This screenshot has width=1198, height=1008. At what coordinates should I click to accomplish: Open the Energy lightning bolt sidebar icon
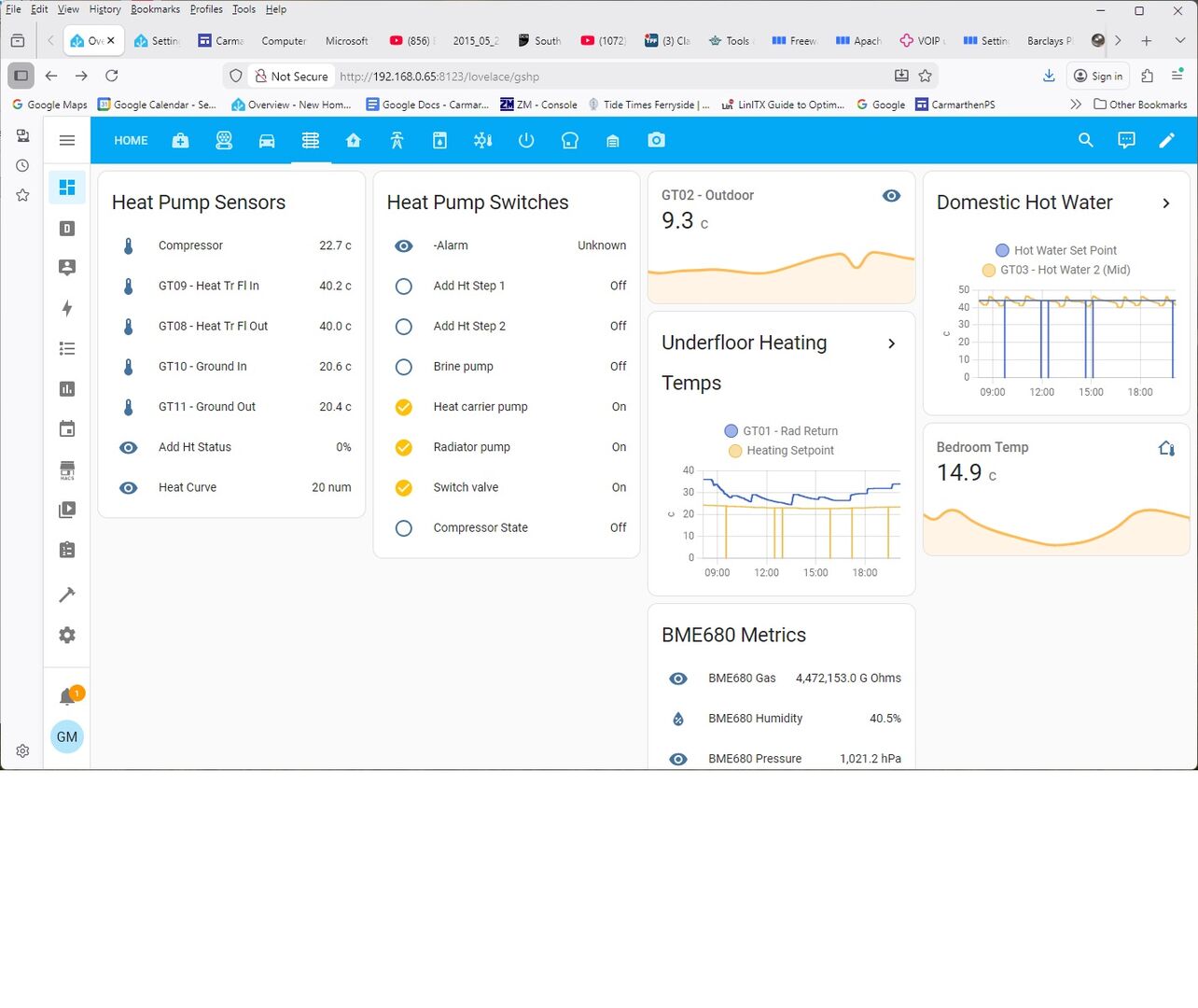[67, 308]
